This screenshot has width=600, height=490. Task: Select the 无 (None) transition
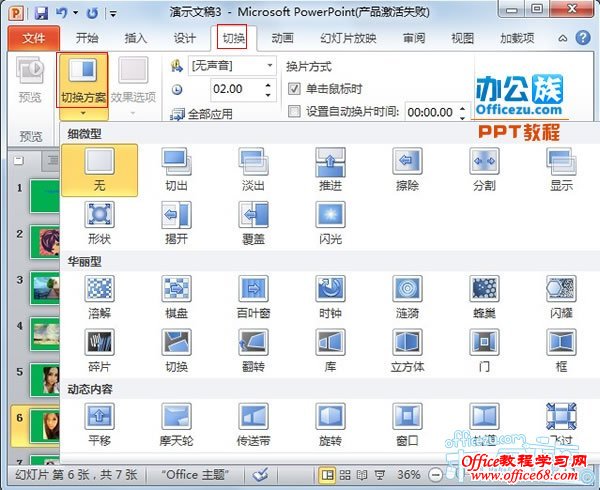(99, 170)
